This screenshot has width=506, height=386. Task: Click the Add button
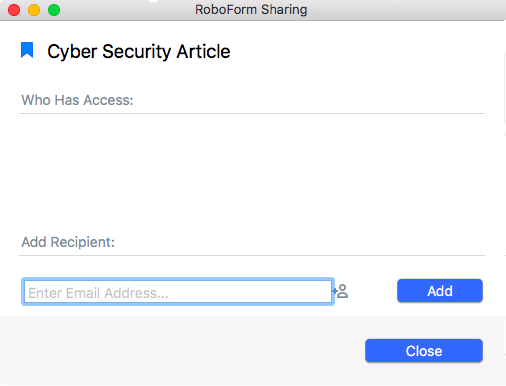440,291
